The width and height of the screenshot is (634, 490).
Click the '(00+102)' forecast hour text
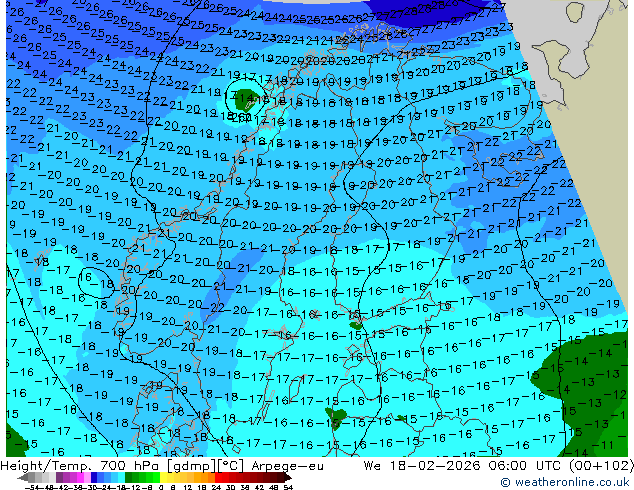[601, 466]
